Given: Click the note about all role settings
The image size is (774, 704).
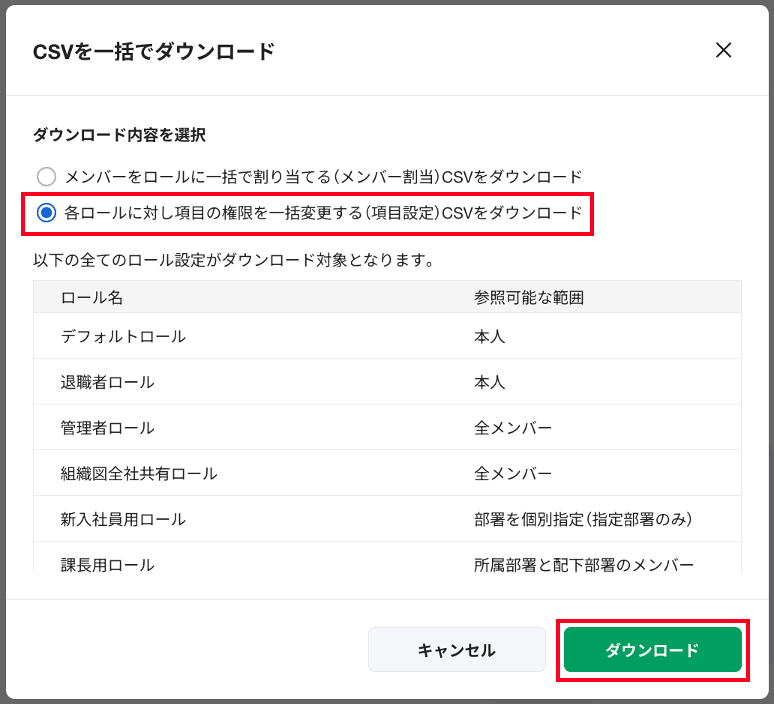Looking at the screenshot, I should [233, 260].
